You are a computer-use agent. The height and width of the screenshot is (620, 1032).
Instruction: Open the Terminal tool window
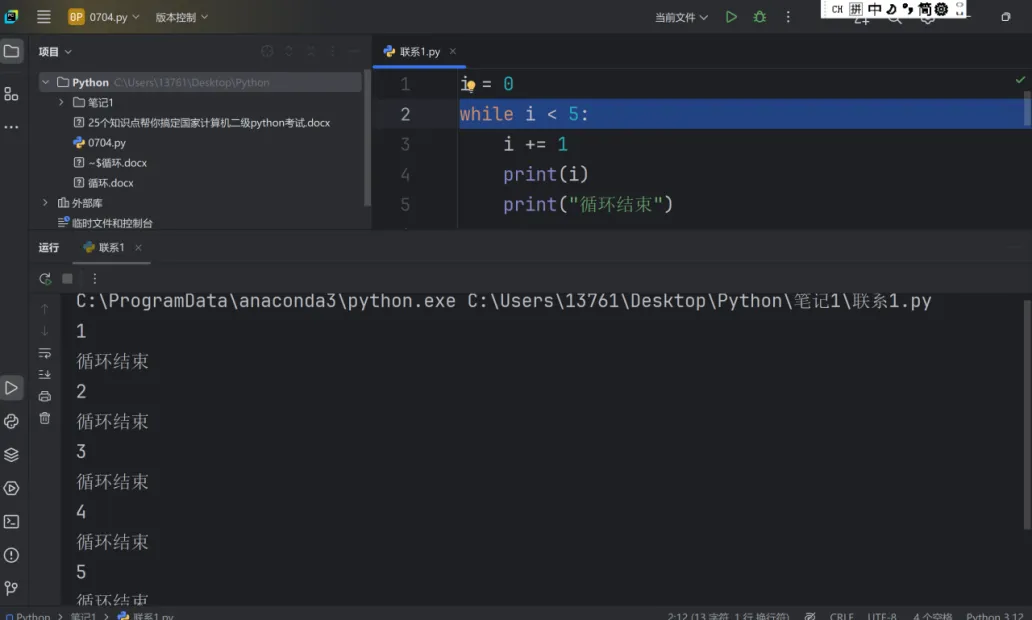coord(11,522)
